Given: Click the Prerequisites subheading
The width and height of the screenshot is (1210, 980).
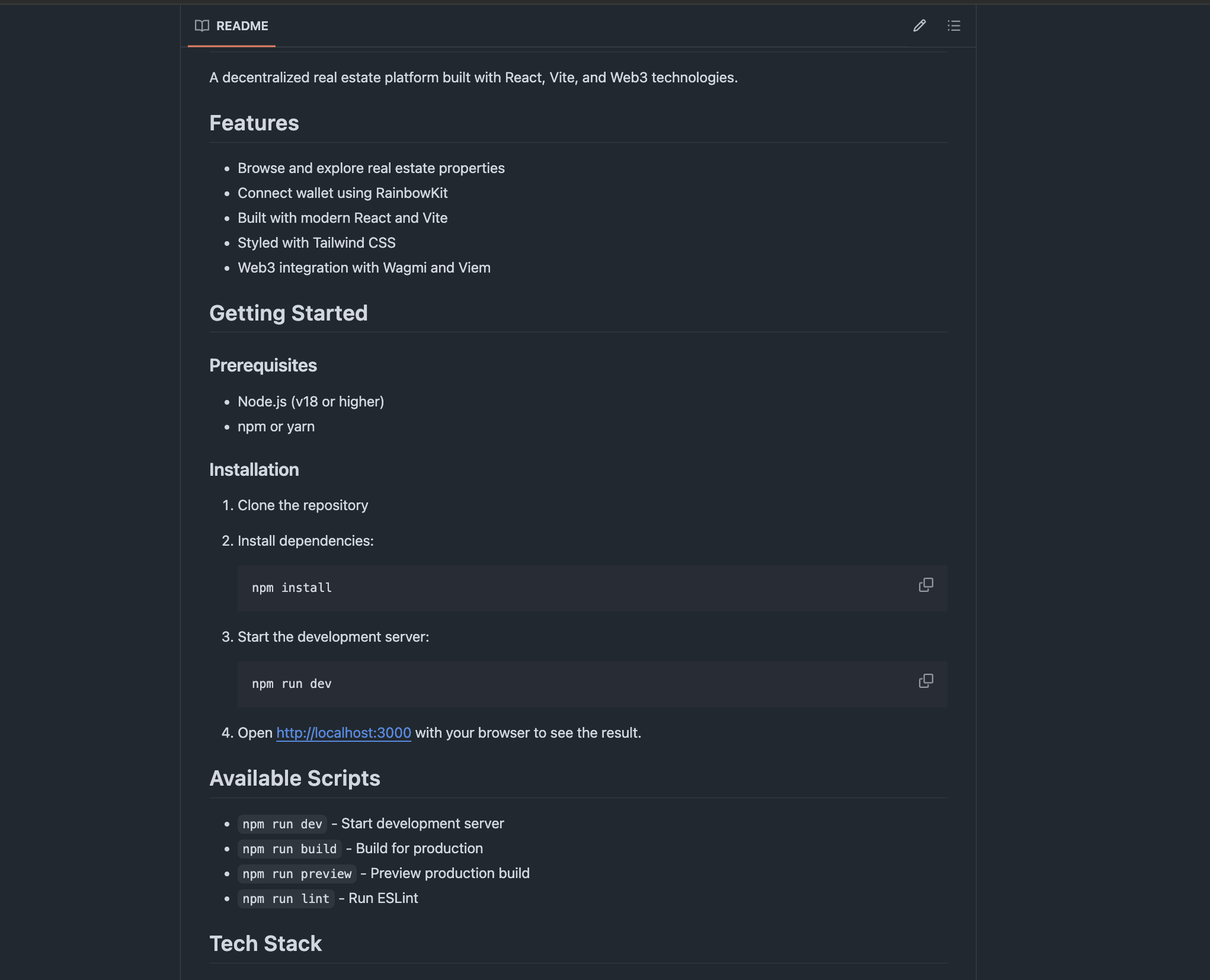Looking at the screenshot, I should pyautogui.click(x=263, y=366).
